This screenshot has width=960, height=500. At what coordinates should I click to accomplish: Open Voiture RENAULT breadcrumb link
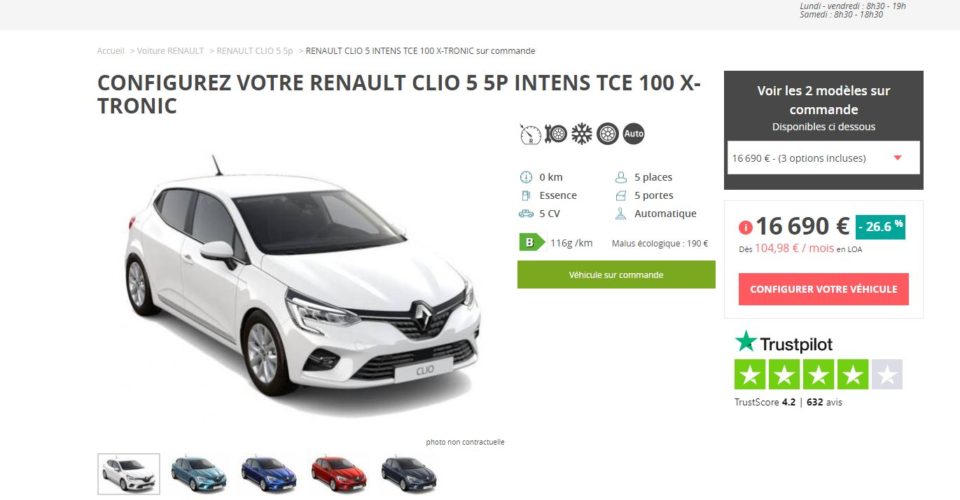(x=170, y=51)
